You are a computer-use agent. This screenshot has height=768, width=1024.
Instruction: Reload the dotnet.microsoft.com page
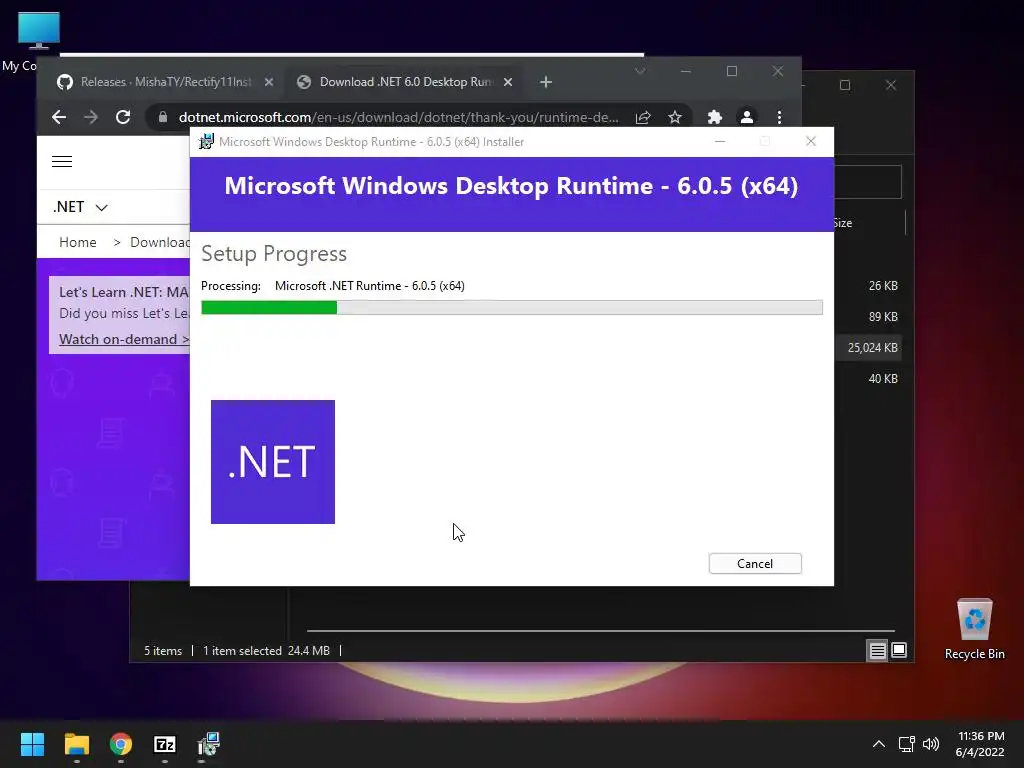[x=123, y=117]
